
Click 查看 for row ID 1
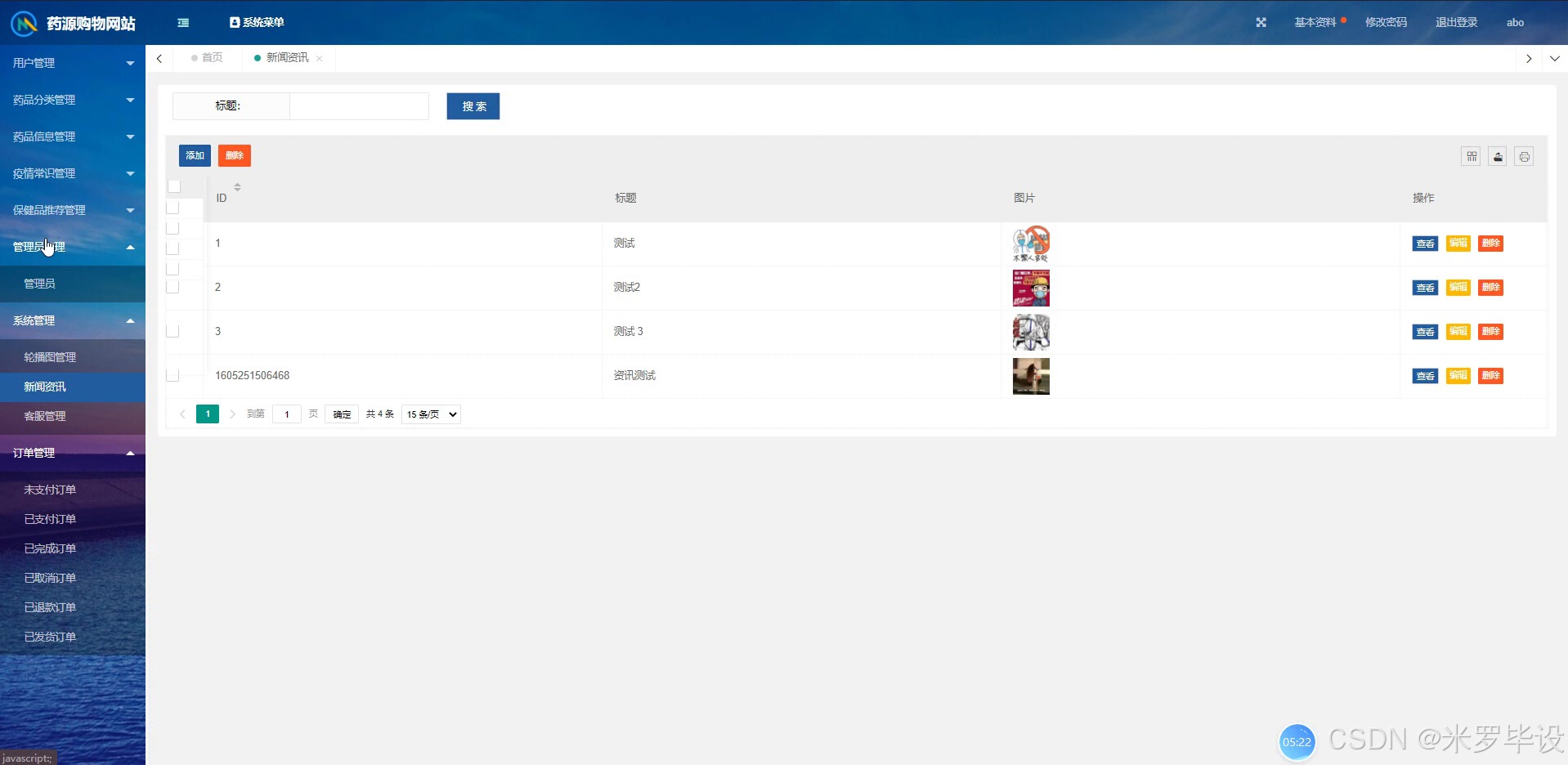point(1425,244)
